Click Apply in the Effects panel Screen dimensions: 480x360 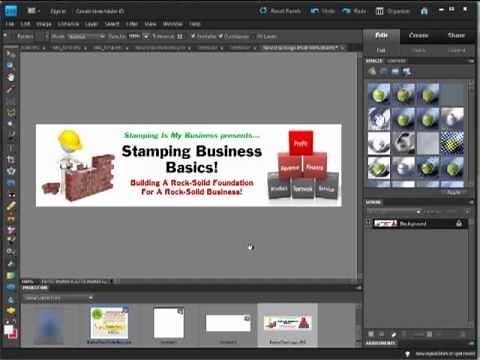tap(453, 193)
